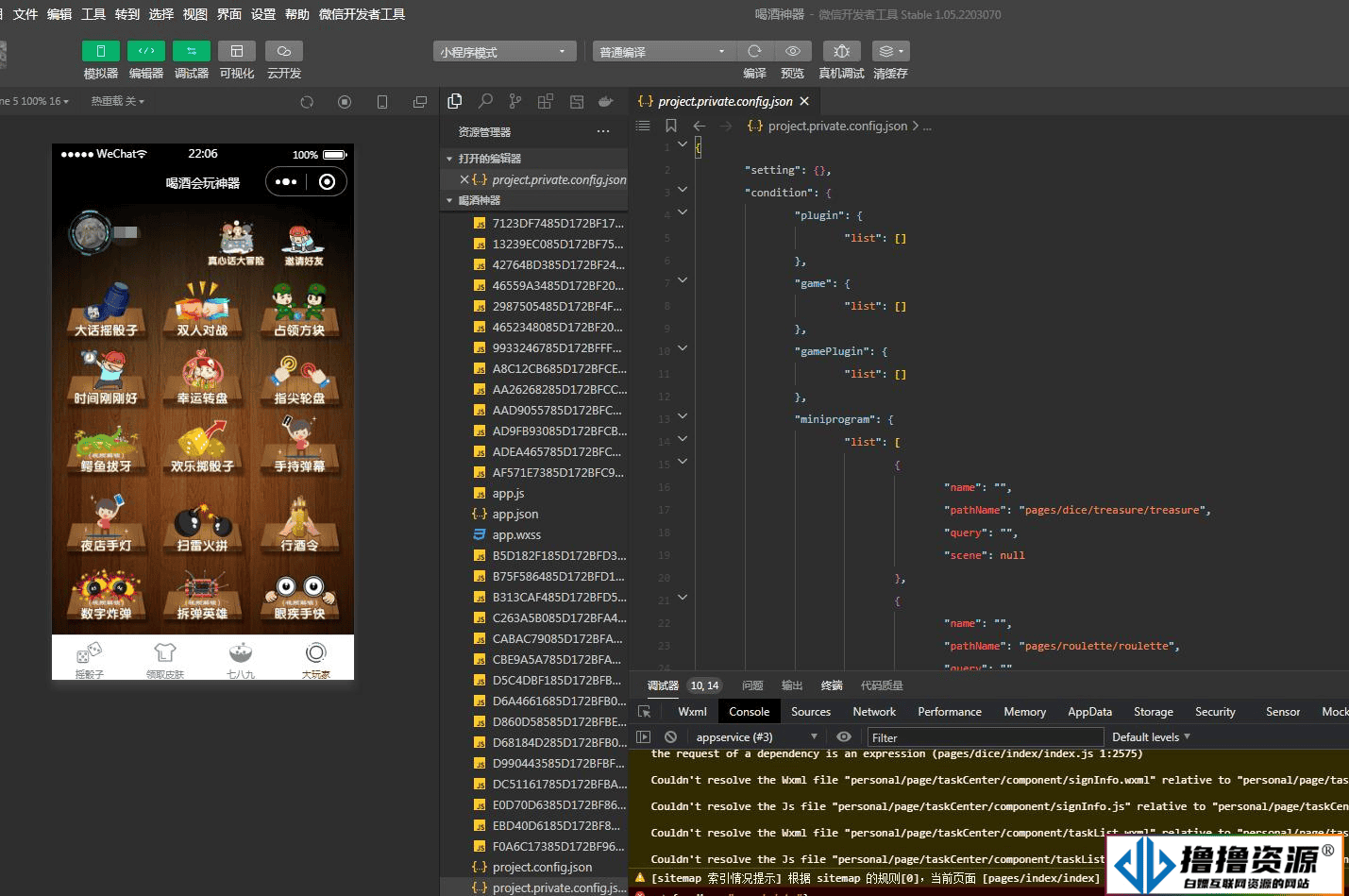Open the appservice (#3) context dropdown
The height and width of the screenshot is (896, 1349).
(x=756, y=737)
